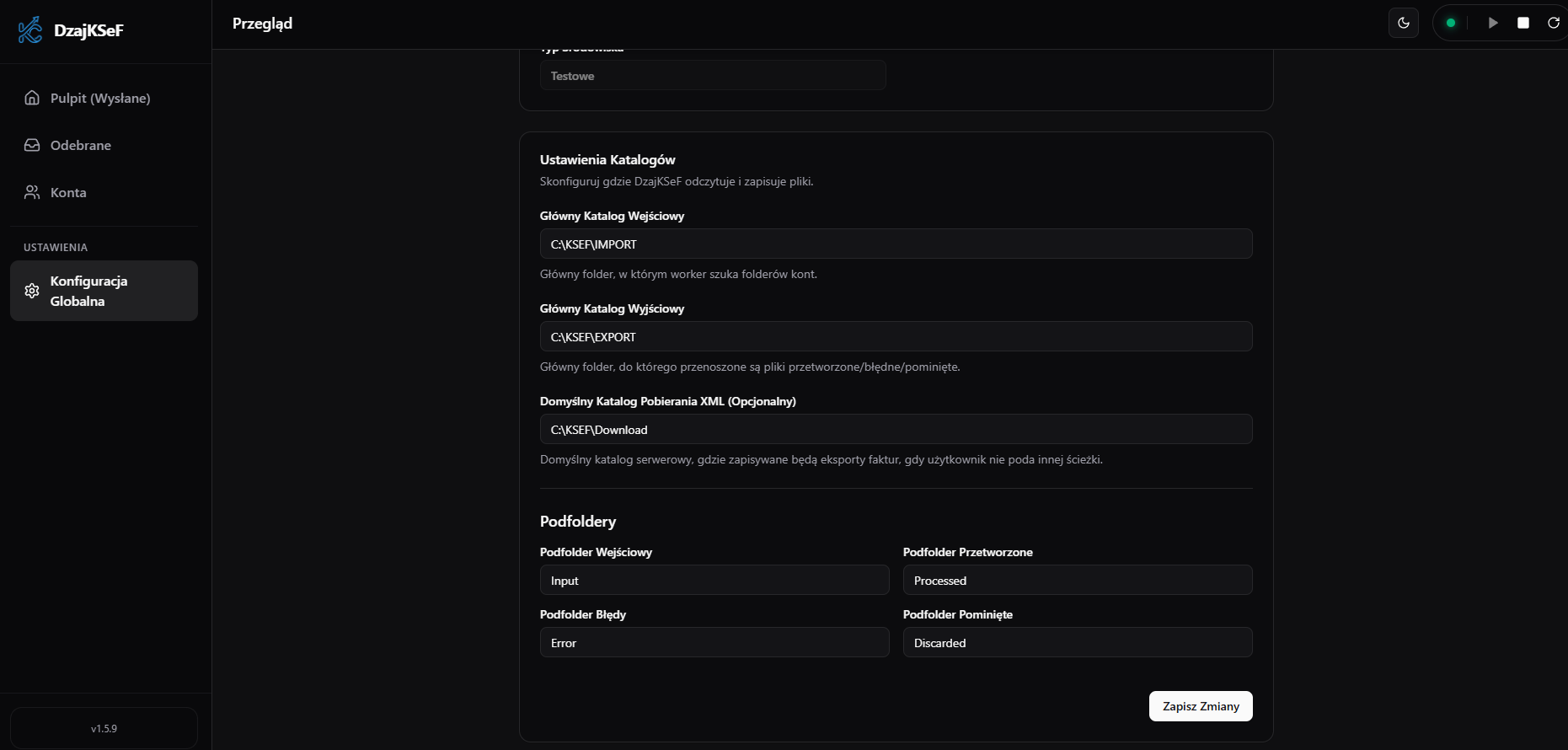Click the Główny Katalog Wyjściowy input field

pos(896,336)
